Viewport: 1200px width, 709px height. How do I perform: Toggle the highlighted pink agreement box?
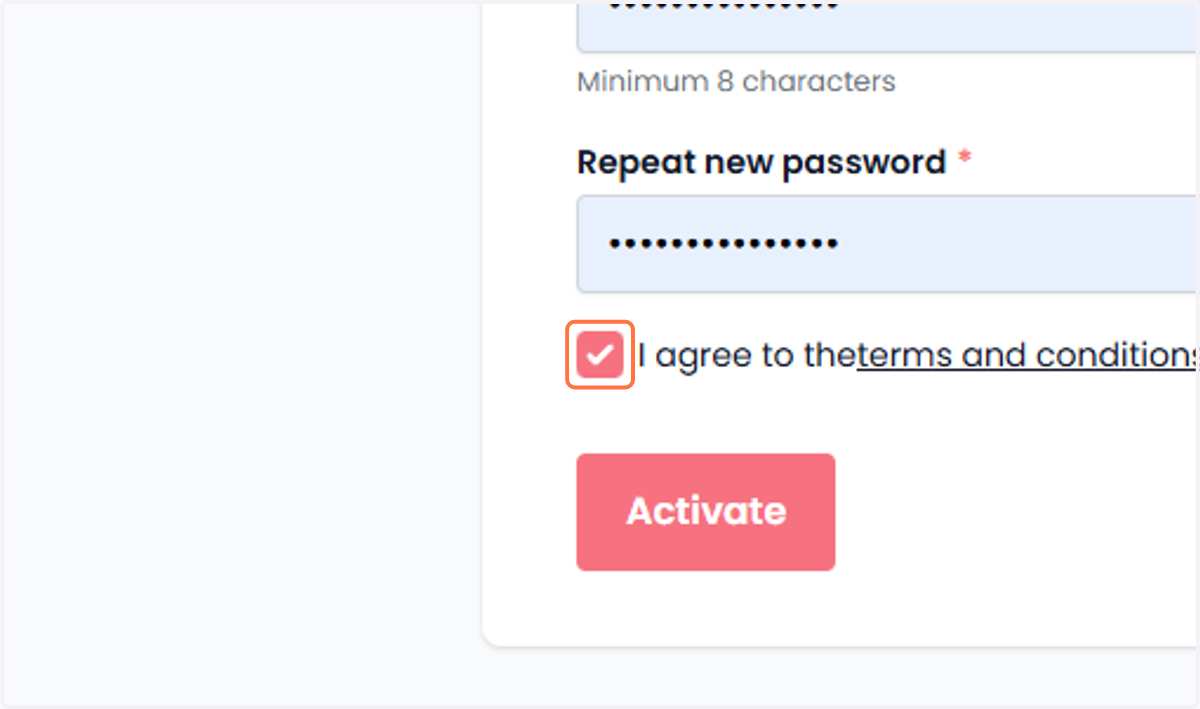[600, 355]
